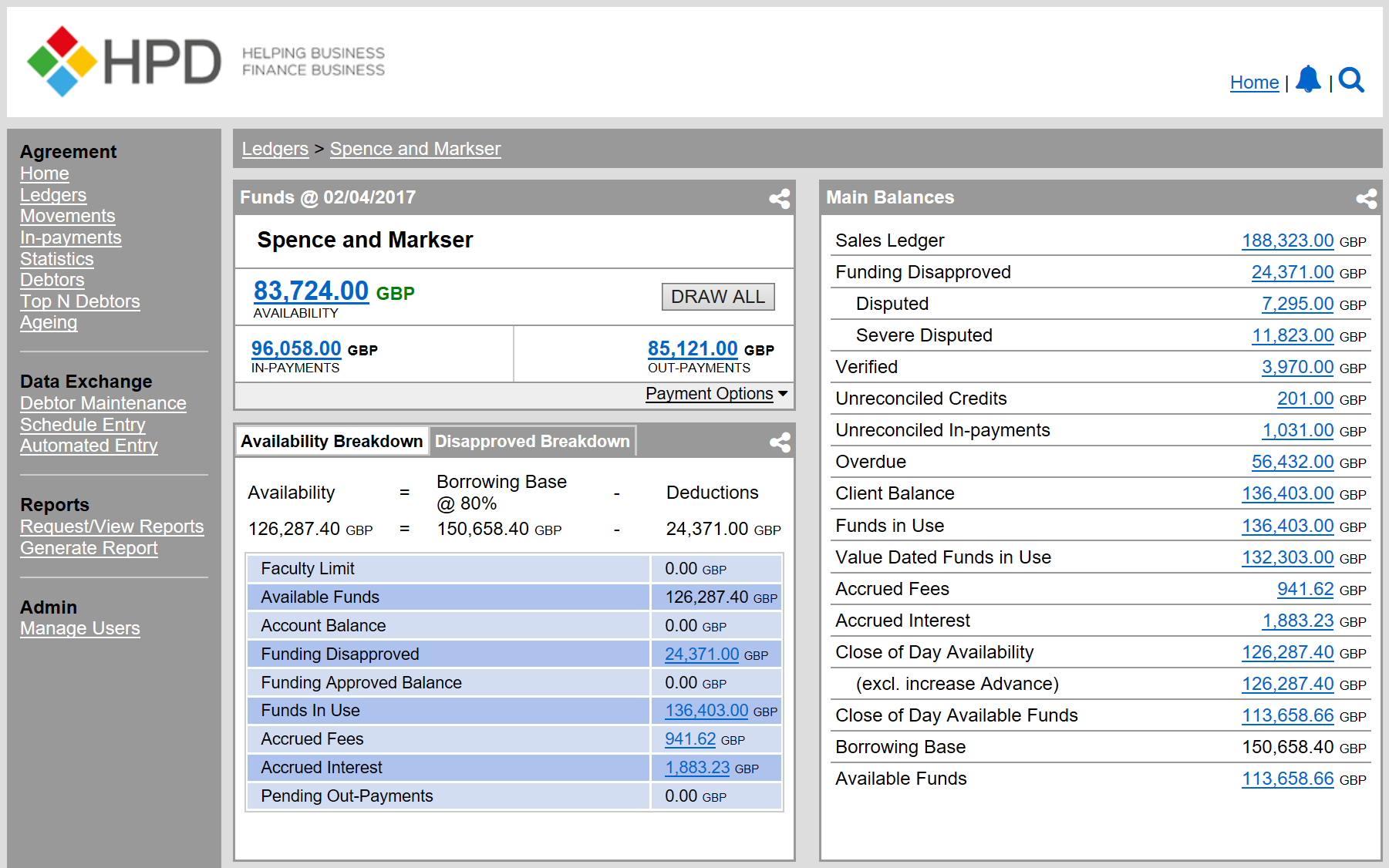Open the 85,121.00 out-payments amount
Image resolution: width=1389 pixels, height=868 pixels.
pos(693,348)
